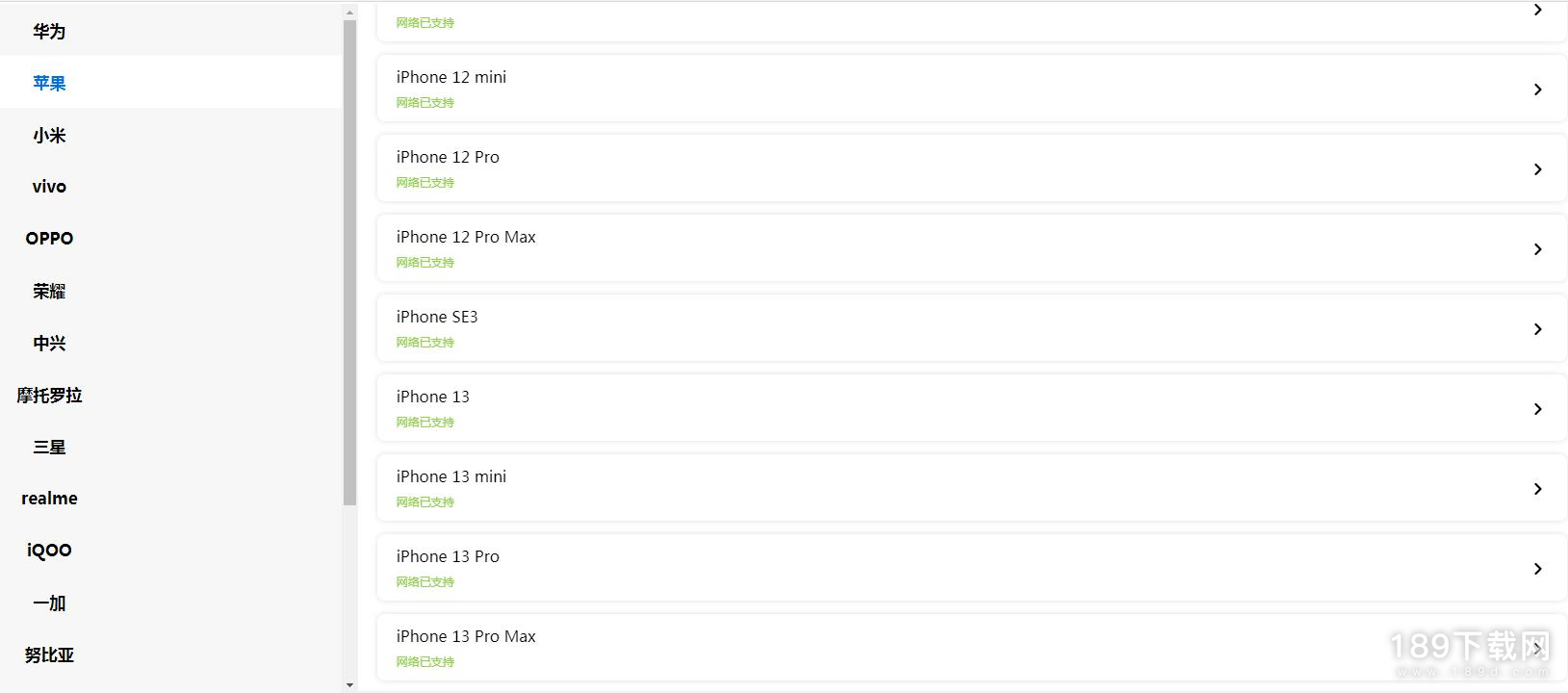The image size is (1568, 693).
Task: Click the sidebar scrollbar down arrow
Action: pyautogui.click(x=349, y=685)
